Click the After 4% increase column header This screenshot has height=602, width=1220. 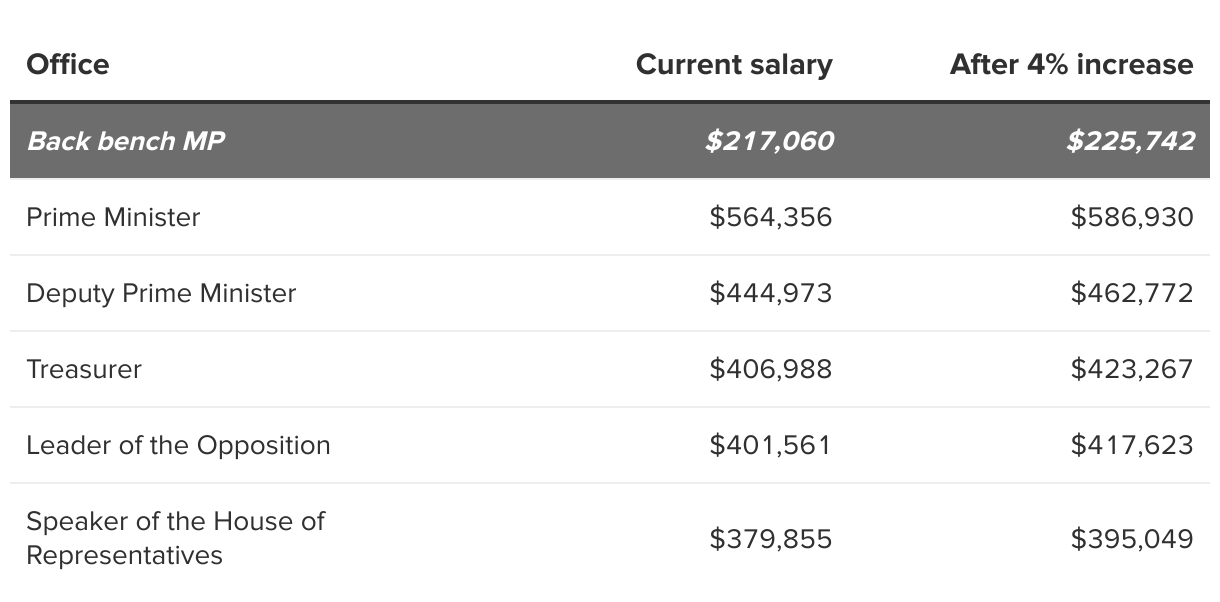tap(1071, 65)
